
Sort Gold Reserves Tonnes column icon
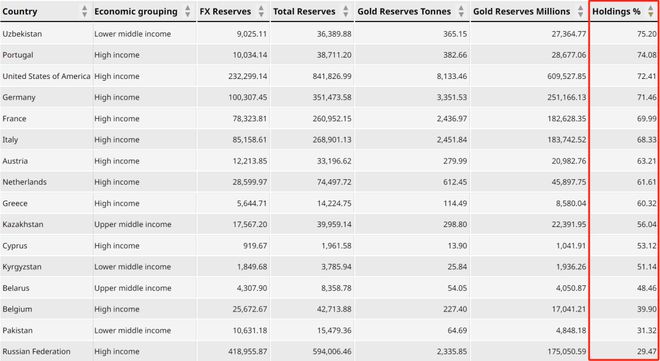tap(461, 11)
